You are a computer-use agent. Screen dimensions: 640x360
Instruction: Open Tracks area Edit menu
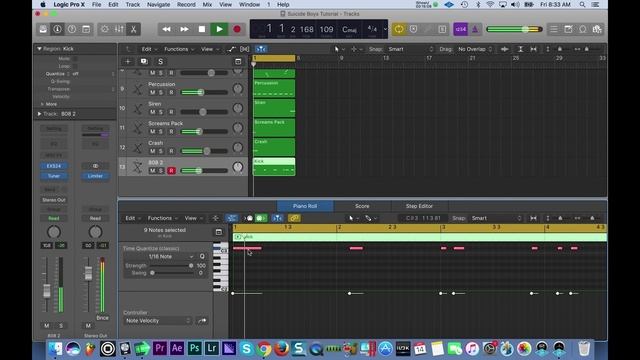[x=149, y=49]
